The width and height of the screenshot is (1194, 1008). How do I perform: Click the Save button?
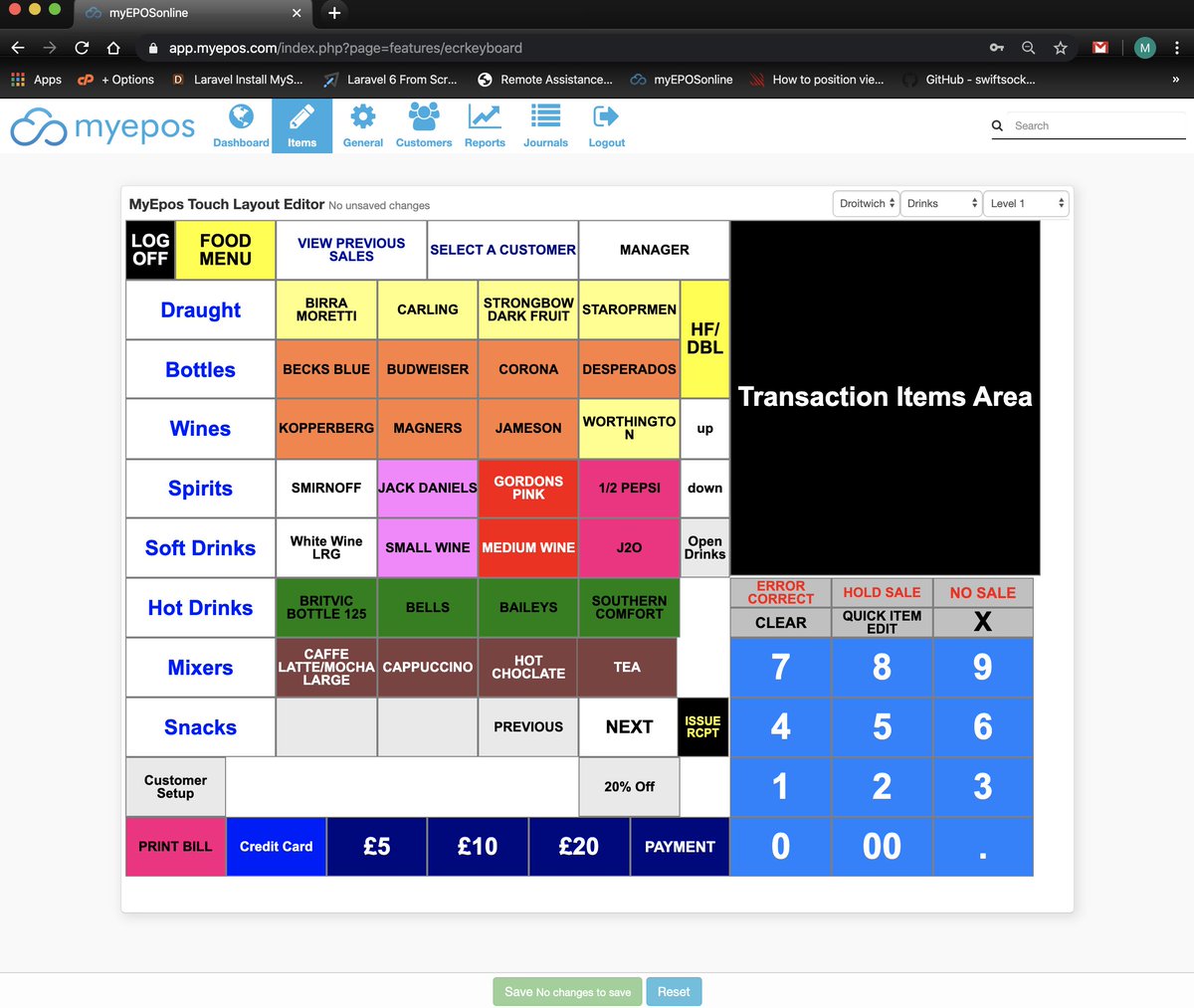[x=567, y=992]
